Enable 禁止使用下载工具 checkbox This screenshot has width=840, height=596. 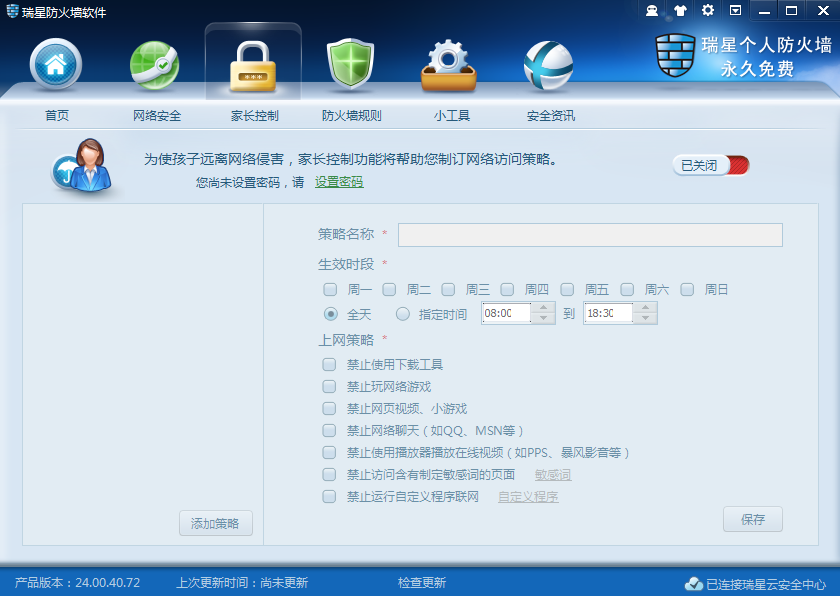click(329, 365)
